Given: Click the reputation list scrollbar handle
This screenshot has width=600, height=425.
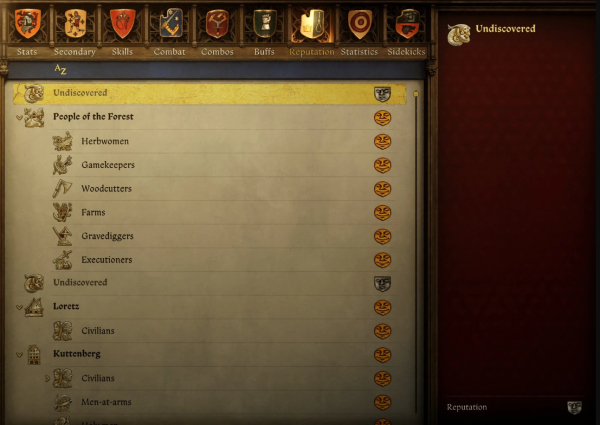Looking at the screenshot, I should coord(416,94).
